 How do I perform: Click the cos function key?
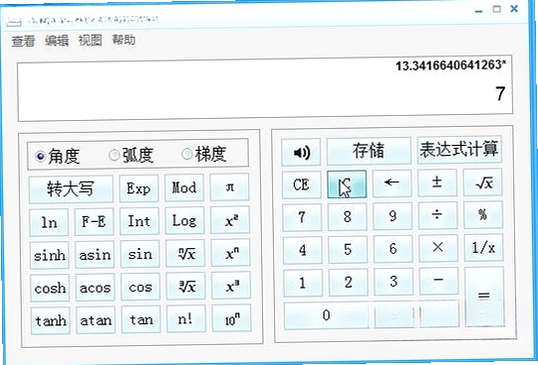[141, 287]
